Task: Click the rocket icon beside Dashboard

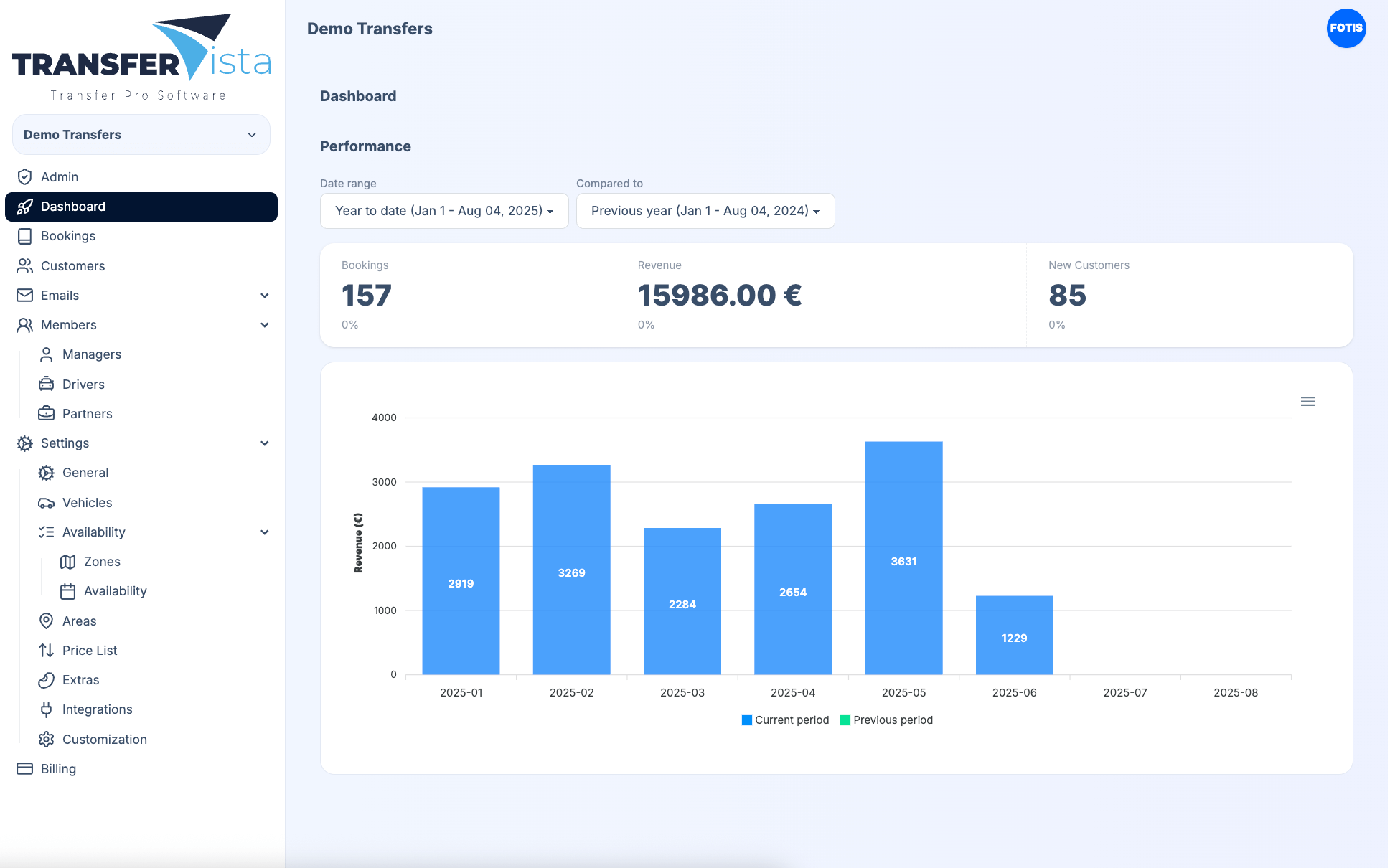Action: [x=25, y=207]
